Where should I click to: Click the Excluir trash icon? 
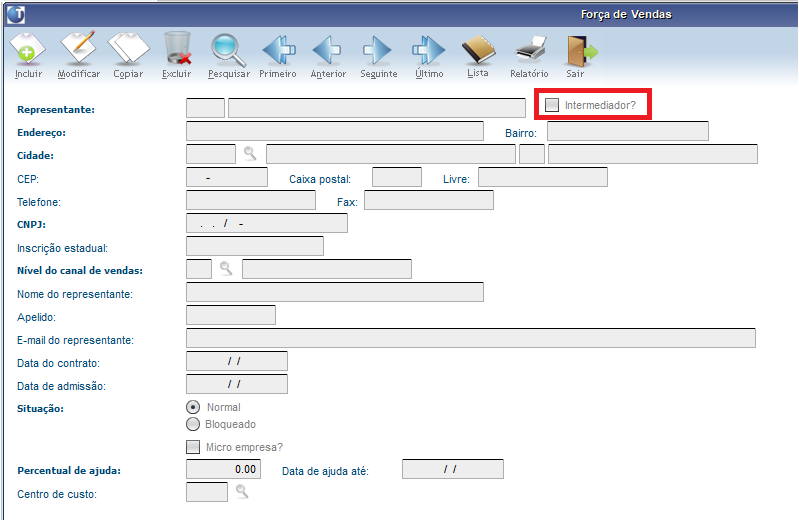tap(177, 48)
